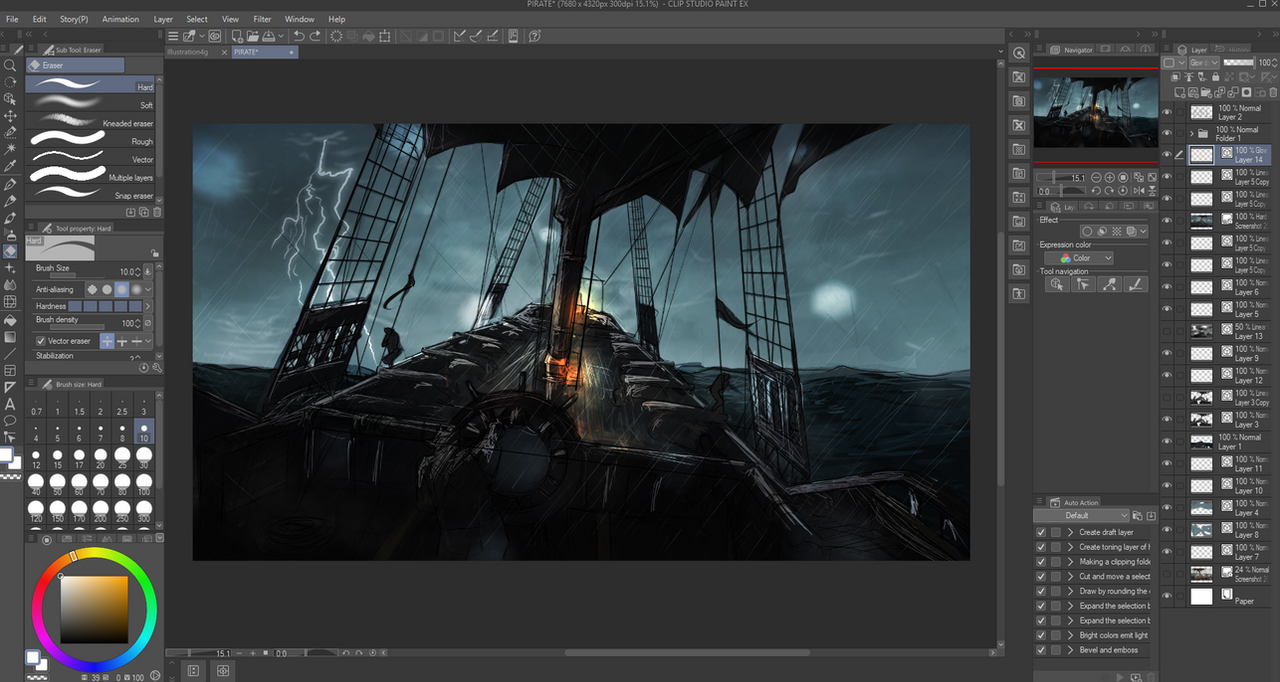This screenshot has height=682, width=1280.
Task: Select the Text tool
Action: [10, 404]
